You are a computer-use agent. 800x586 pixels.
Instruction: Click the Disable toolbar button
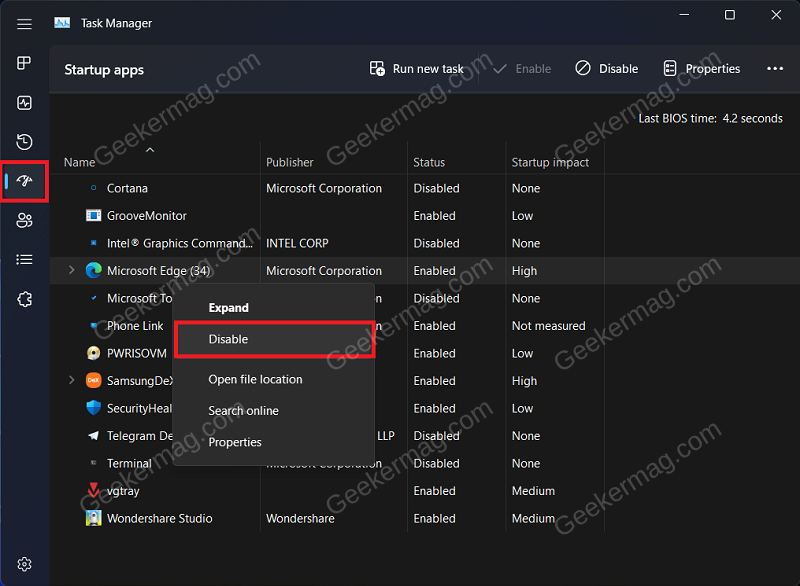[x=607, y=69]
